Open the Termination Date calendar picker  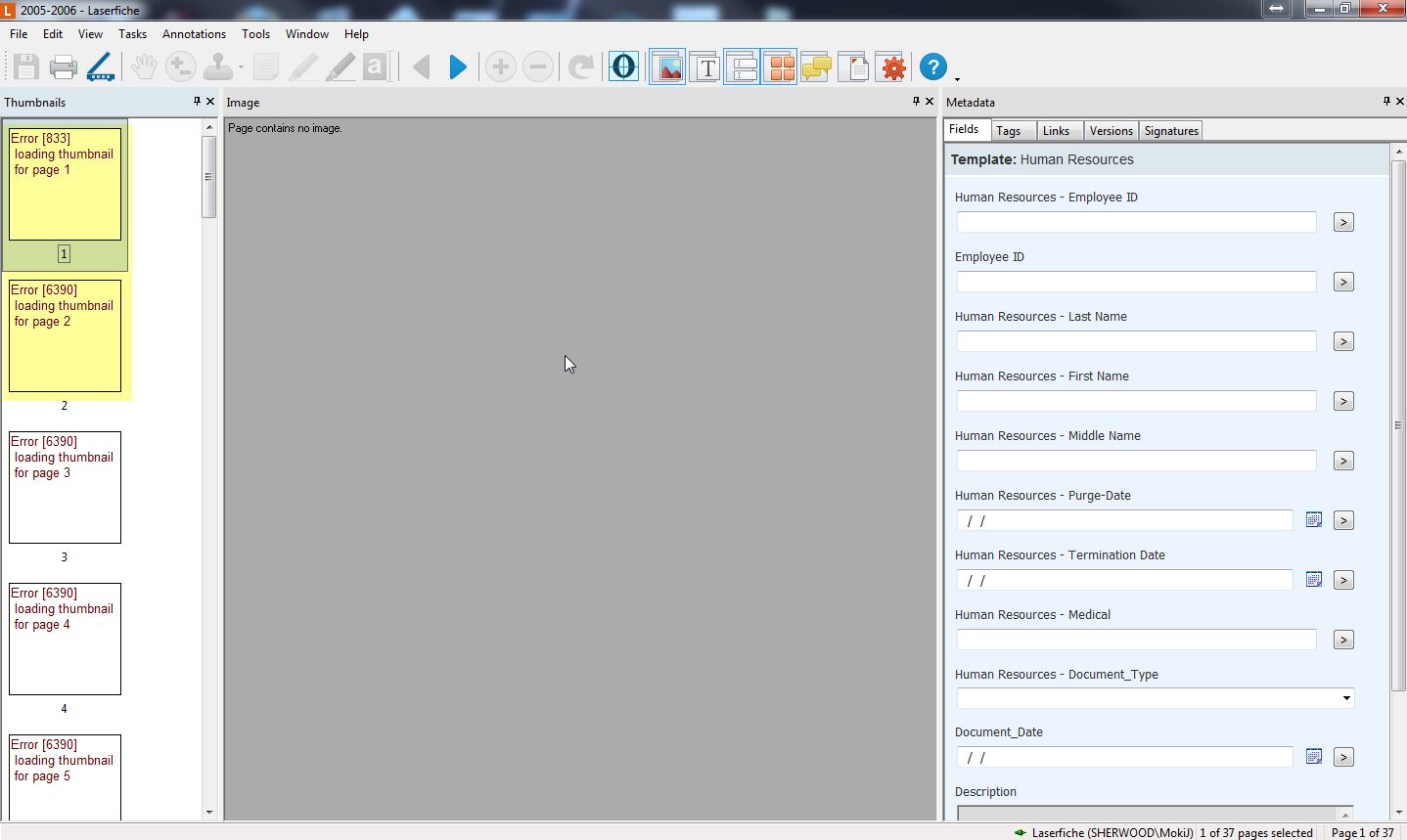coord(1314,580)
